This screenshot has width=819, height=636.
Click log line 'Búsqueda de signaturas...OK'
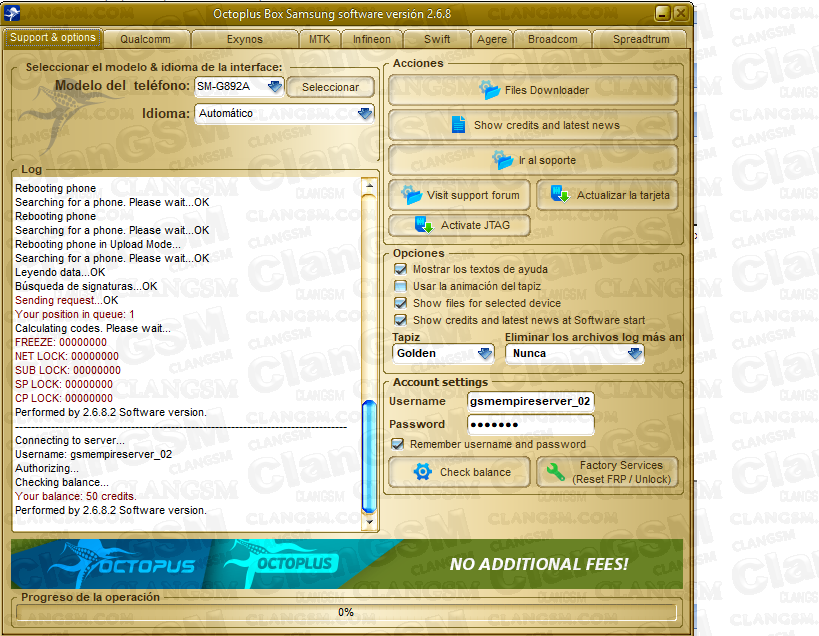(x=86, y=286)
